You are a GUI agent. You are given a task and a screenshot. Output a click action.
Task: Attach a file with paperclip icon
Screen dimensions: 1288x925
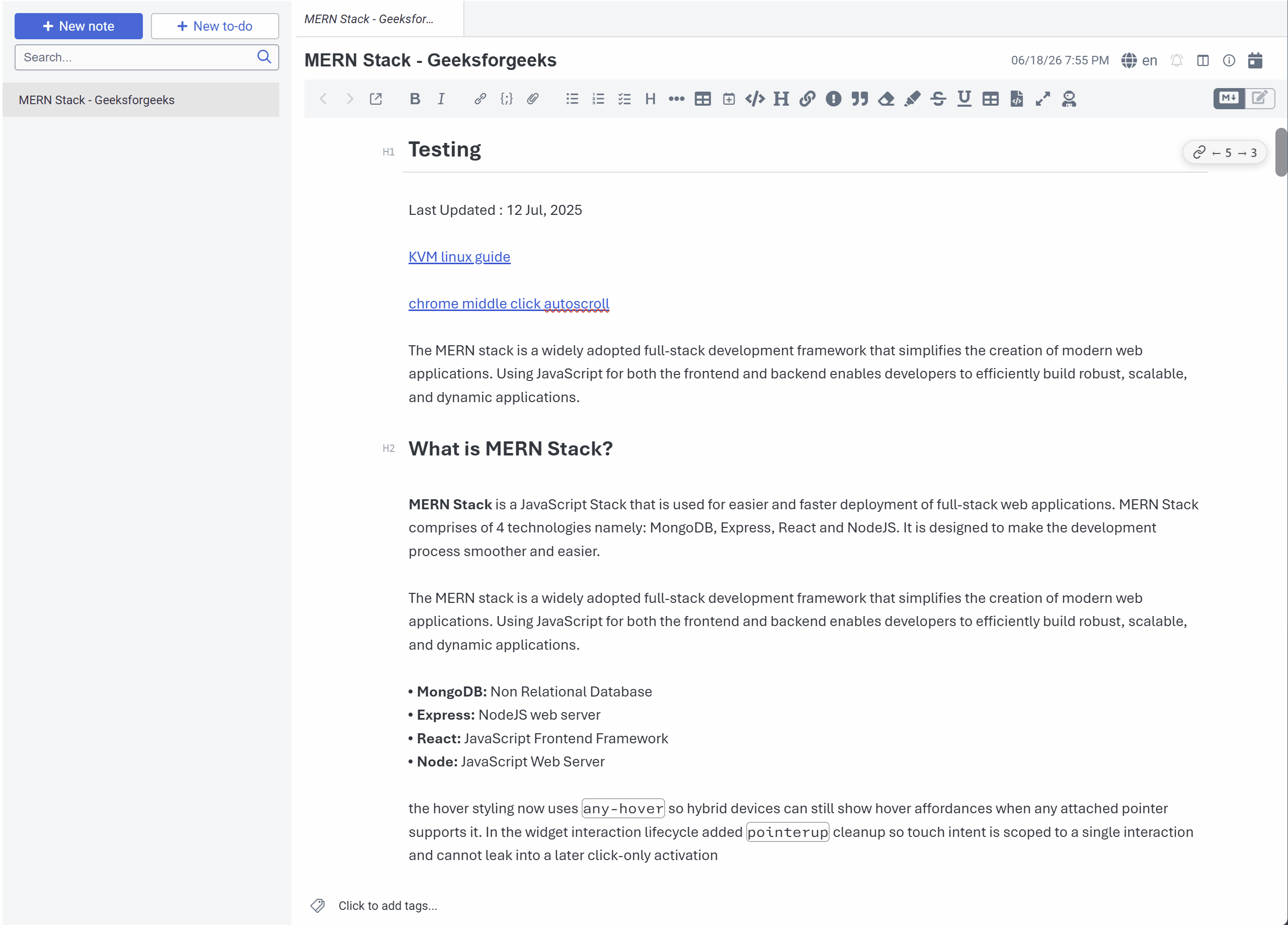coord(533,99)
